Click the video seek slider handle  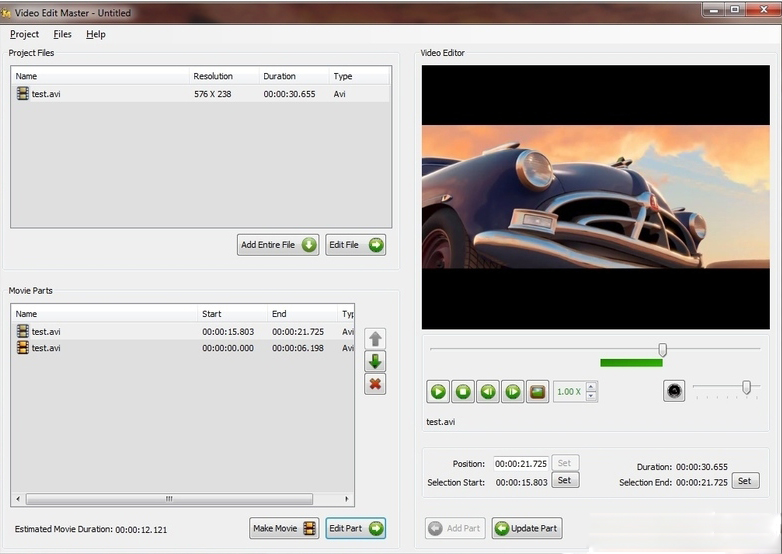[x=662, y=350]
